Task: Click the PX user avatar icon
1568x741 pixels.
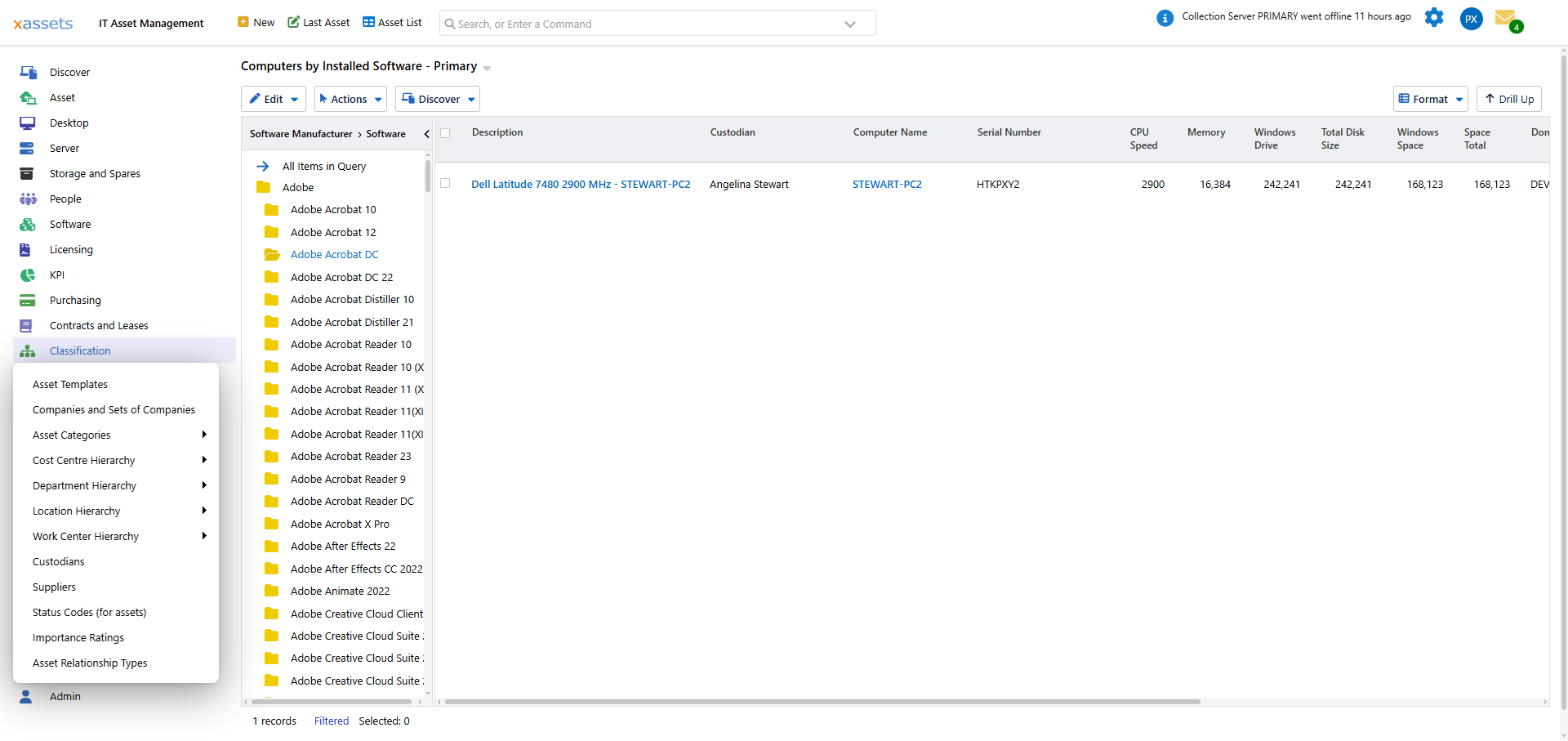Action: click(1471, 19)
